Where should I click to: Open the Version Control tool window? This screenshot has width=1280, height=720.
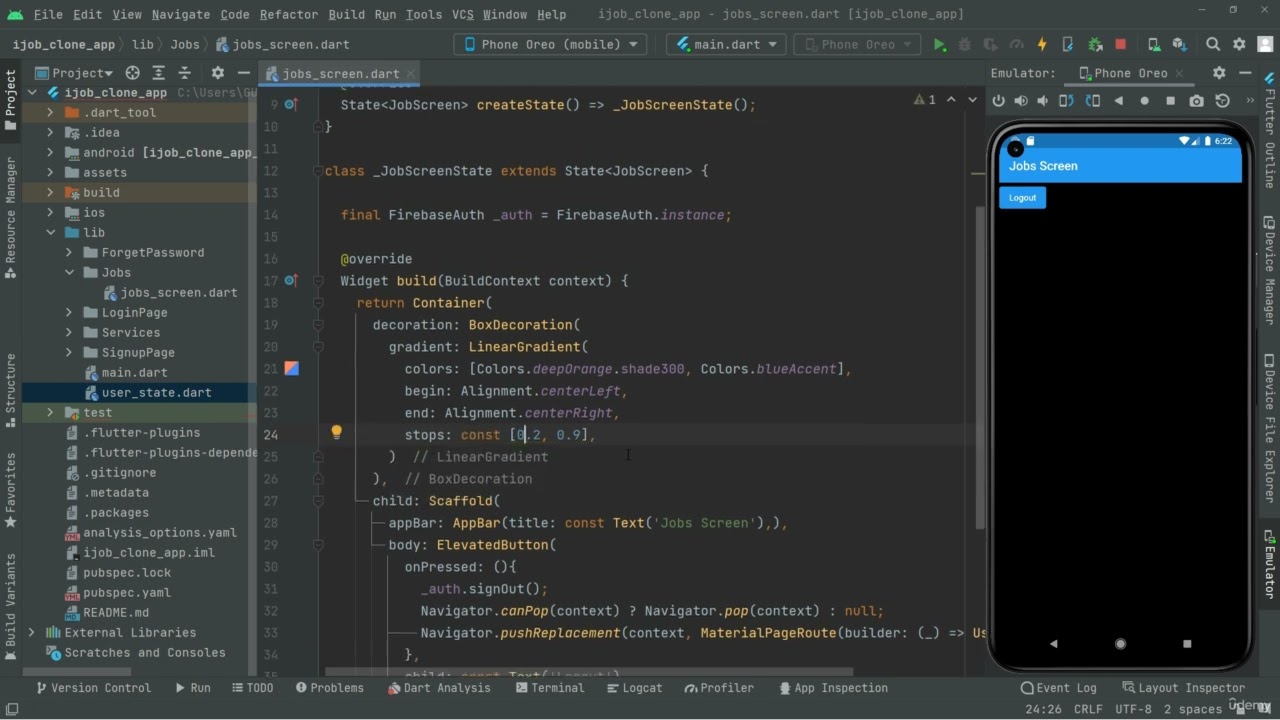(x=93, y=688)
